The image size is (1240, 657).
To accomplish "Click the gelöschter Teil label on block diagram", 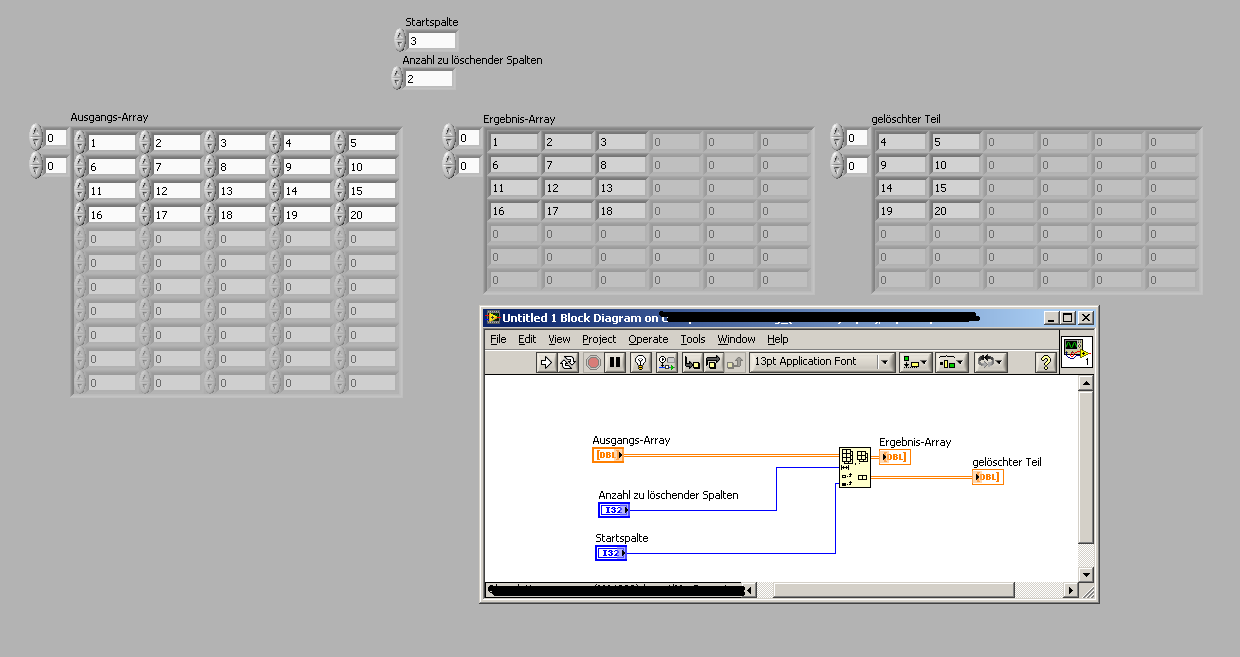I will tap(1007, 462).
